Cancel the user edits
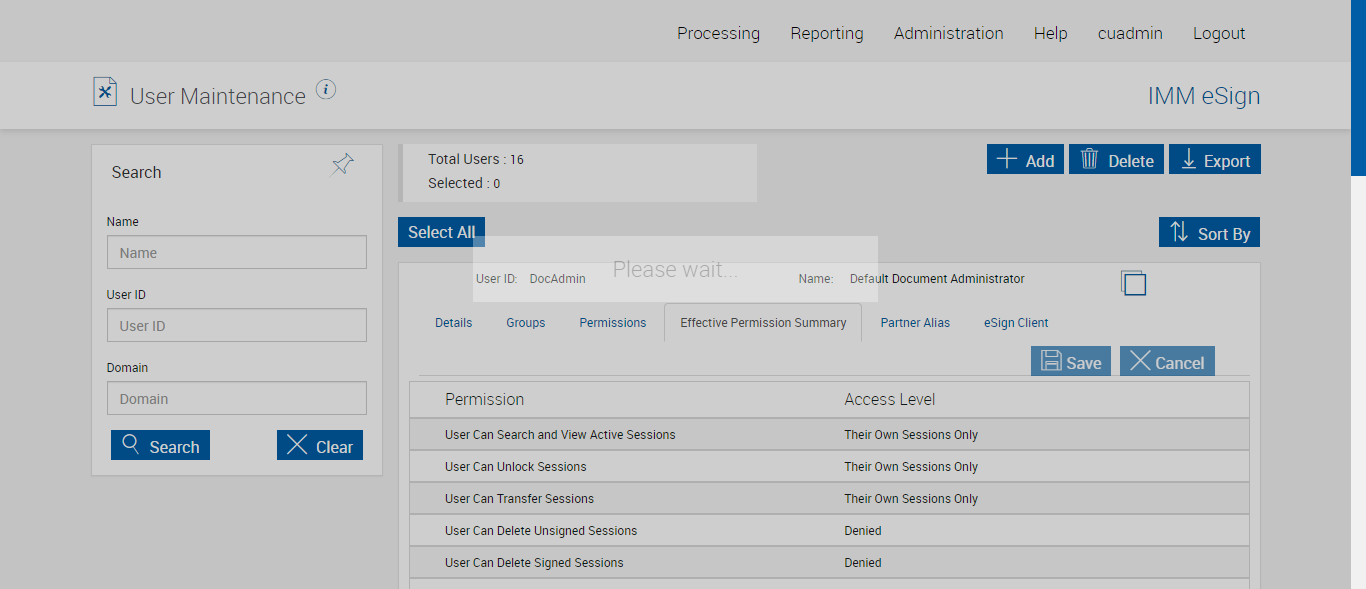The image size is (1366, 589). 1167,362
